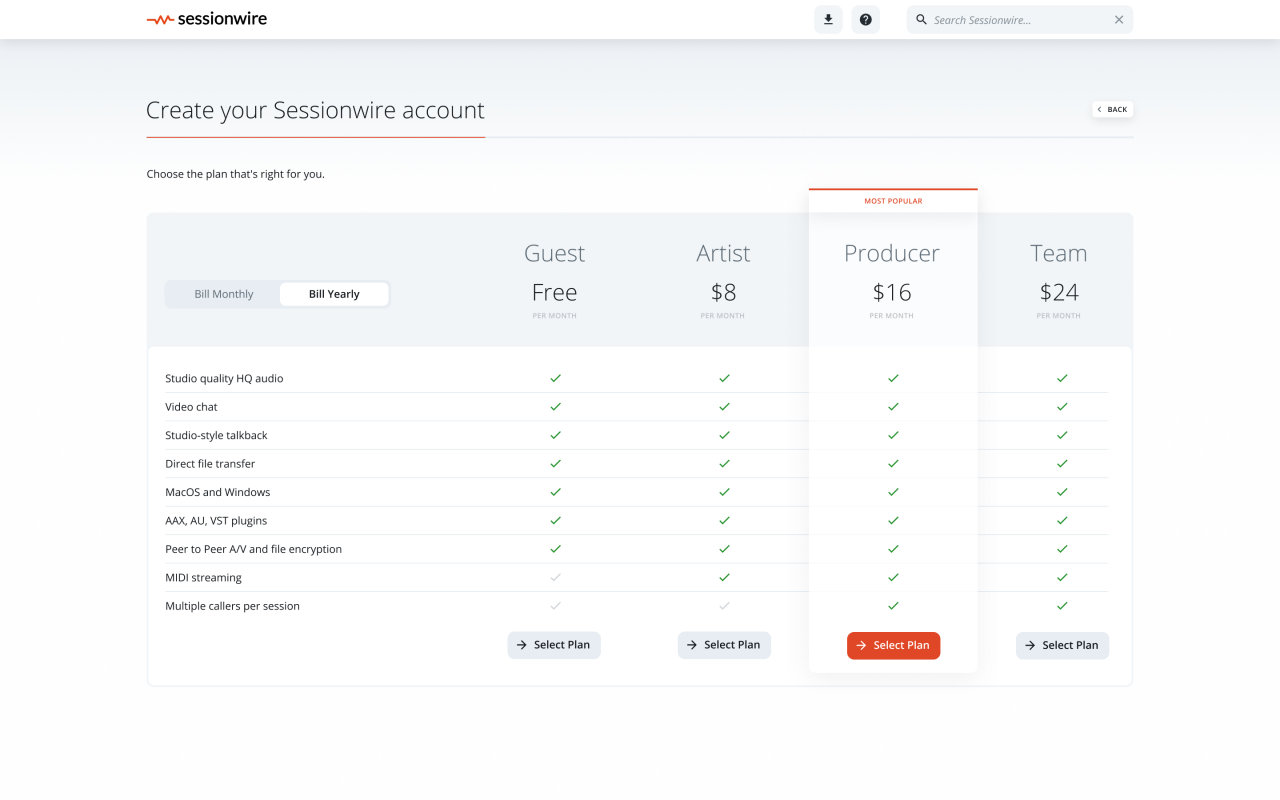The width and height of the screenshot is (1280, 800).
Task: Select Plan for the Artist tier
Action: (x=724, y=645)
